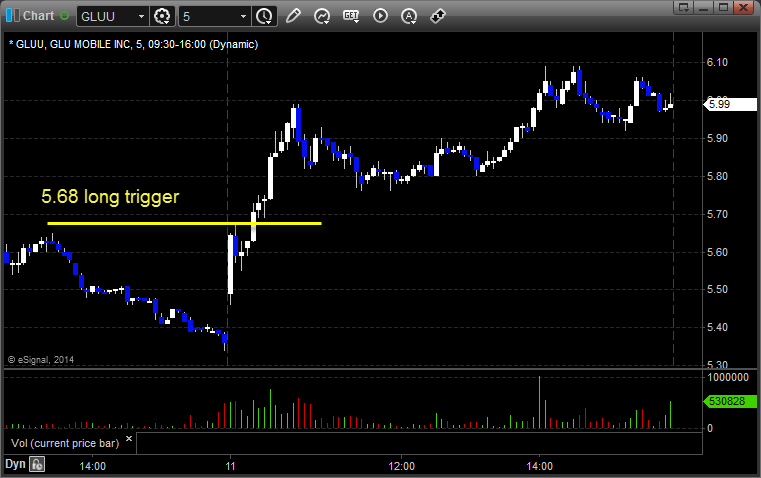
Task: Close the Vol study pane
Action: 129,439
